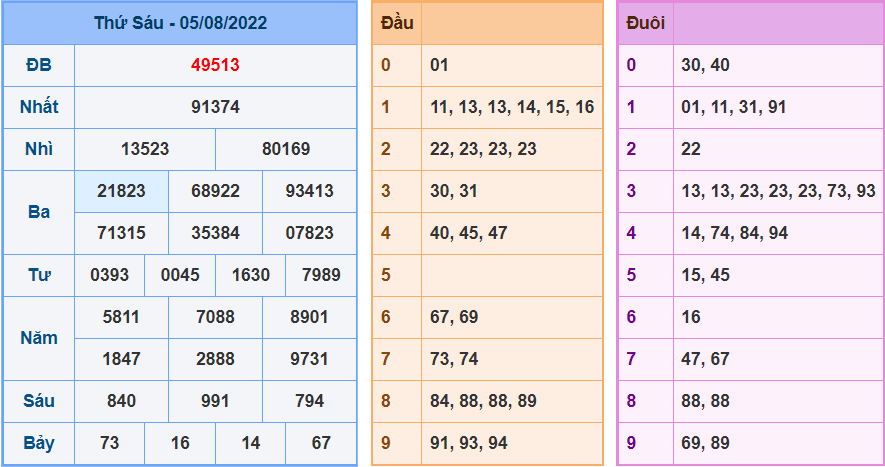Screen dimensions: 885x467
Task: Select Ba prize number 68922
Action: 215,191
